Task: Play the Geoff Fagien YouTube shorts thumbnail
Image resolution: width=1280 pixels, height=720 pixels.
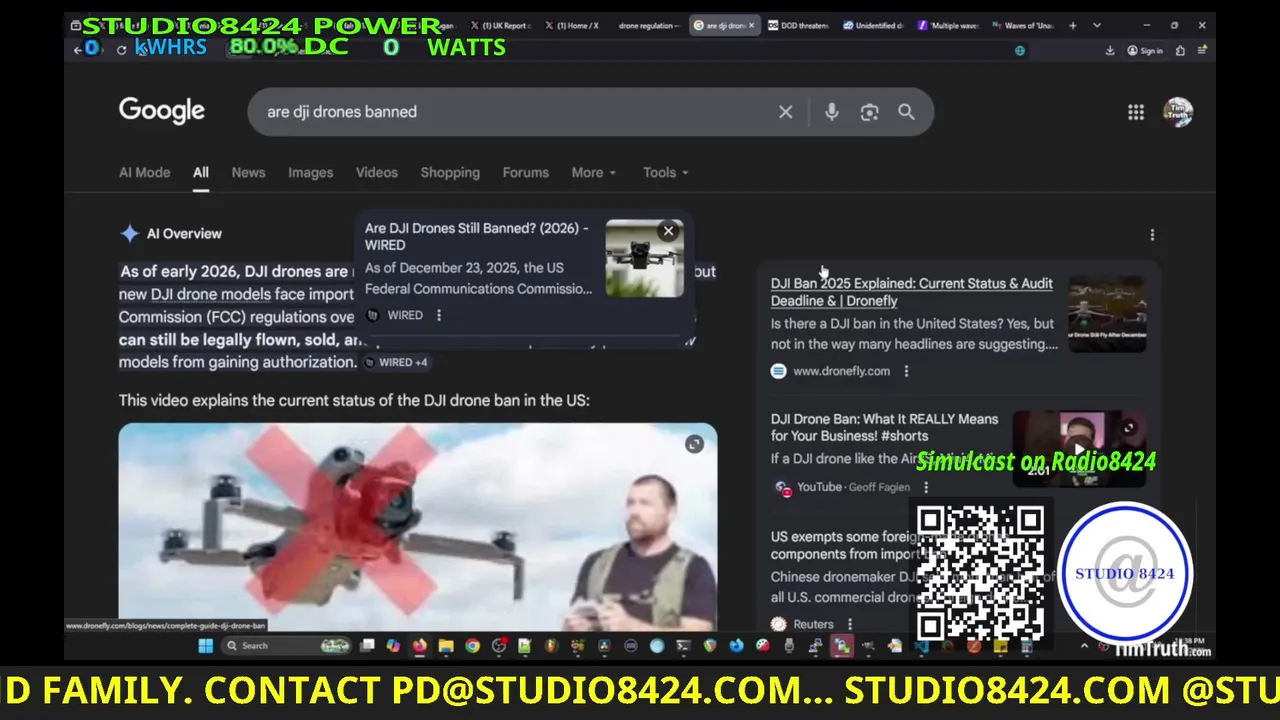Action: pos(1079,449)
